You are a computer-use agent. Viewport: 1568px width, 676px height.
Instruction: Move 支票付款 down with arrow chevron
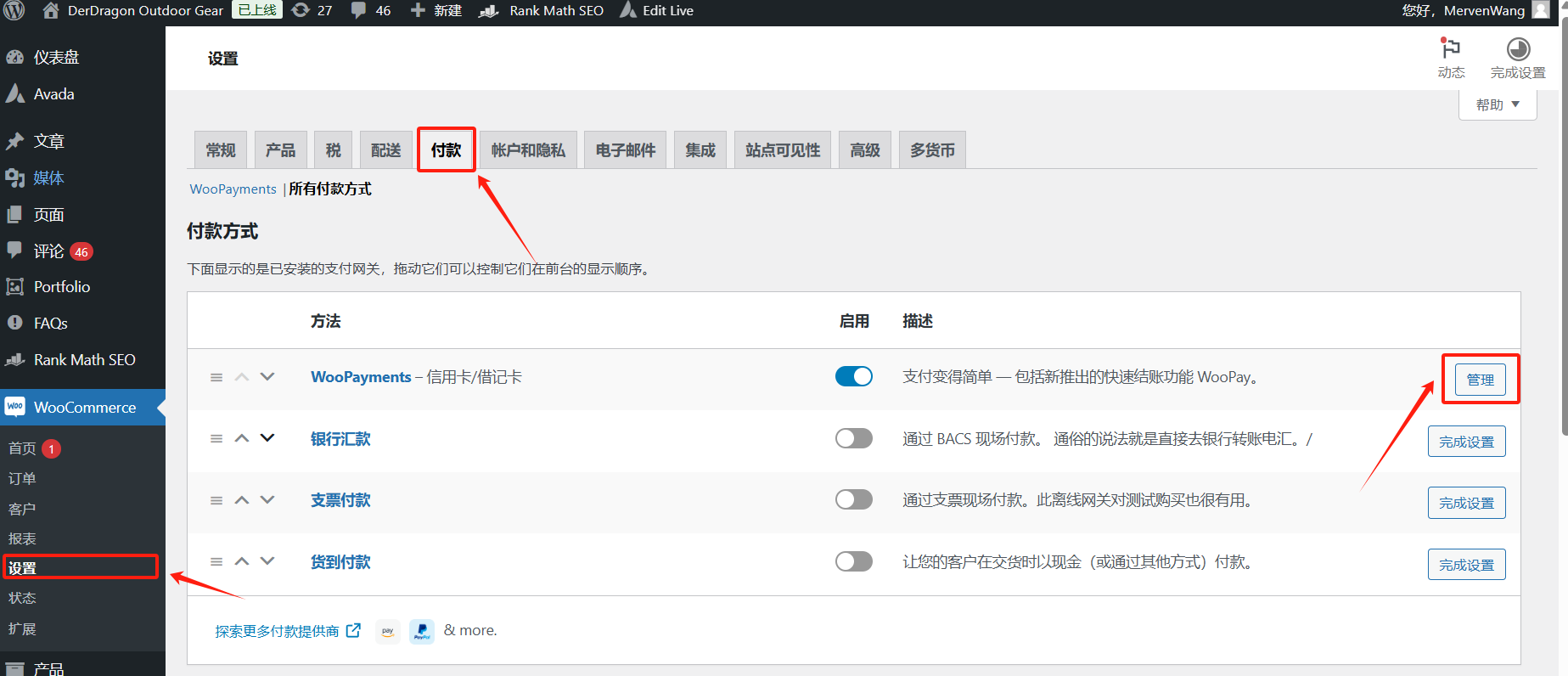tap(267, 499)
